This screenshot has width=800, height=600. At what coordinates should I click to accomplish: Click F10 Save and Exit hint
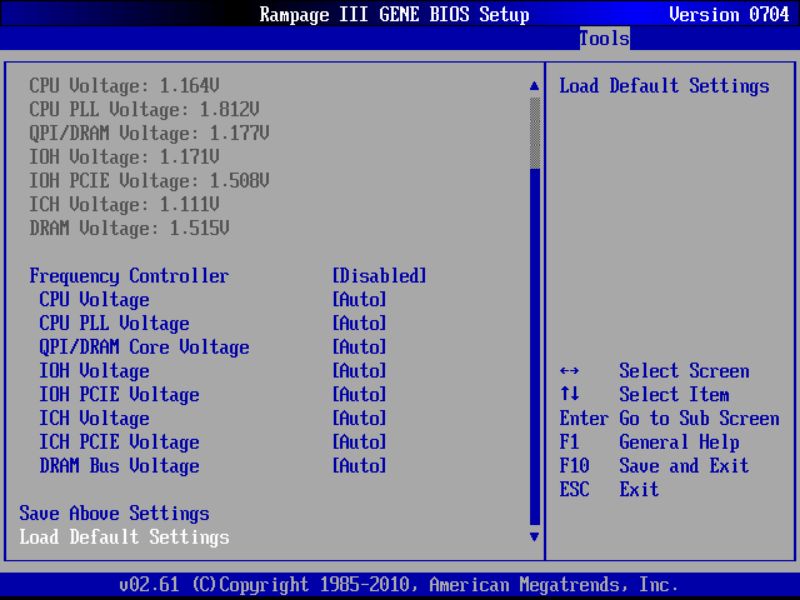654,466
